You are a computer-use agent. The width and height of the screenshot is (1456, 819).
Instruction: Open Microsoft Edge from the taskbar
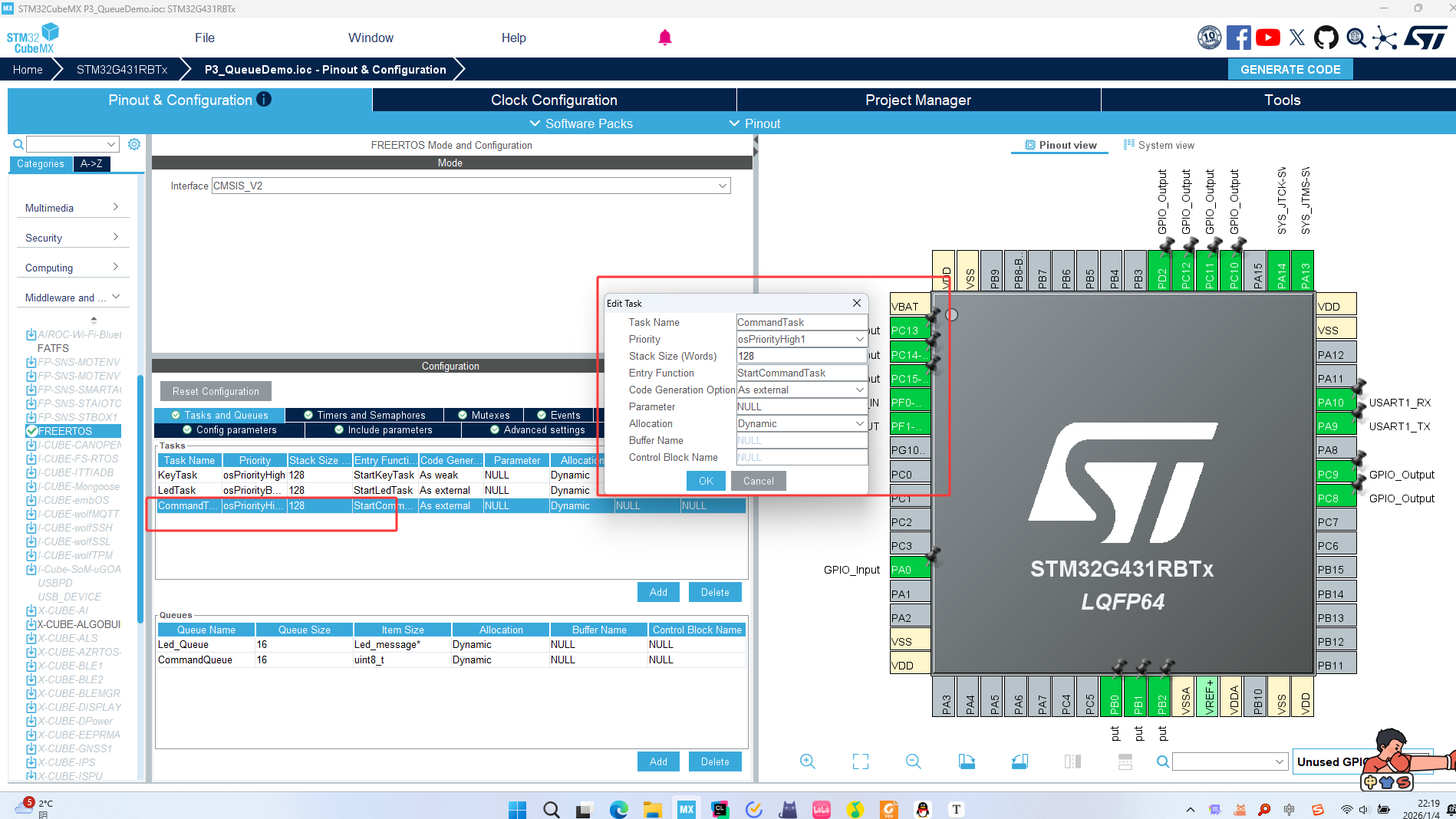coord(618,809)
